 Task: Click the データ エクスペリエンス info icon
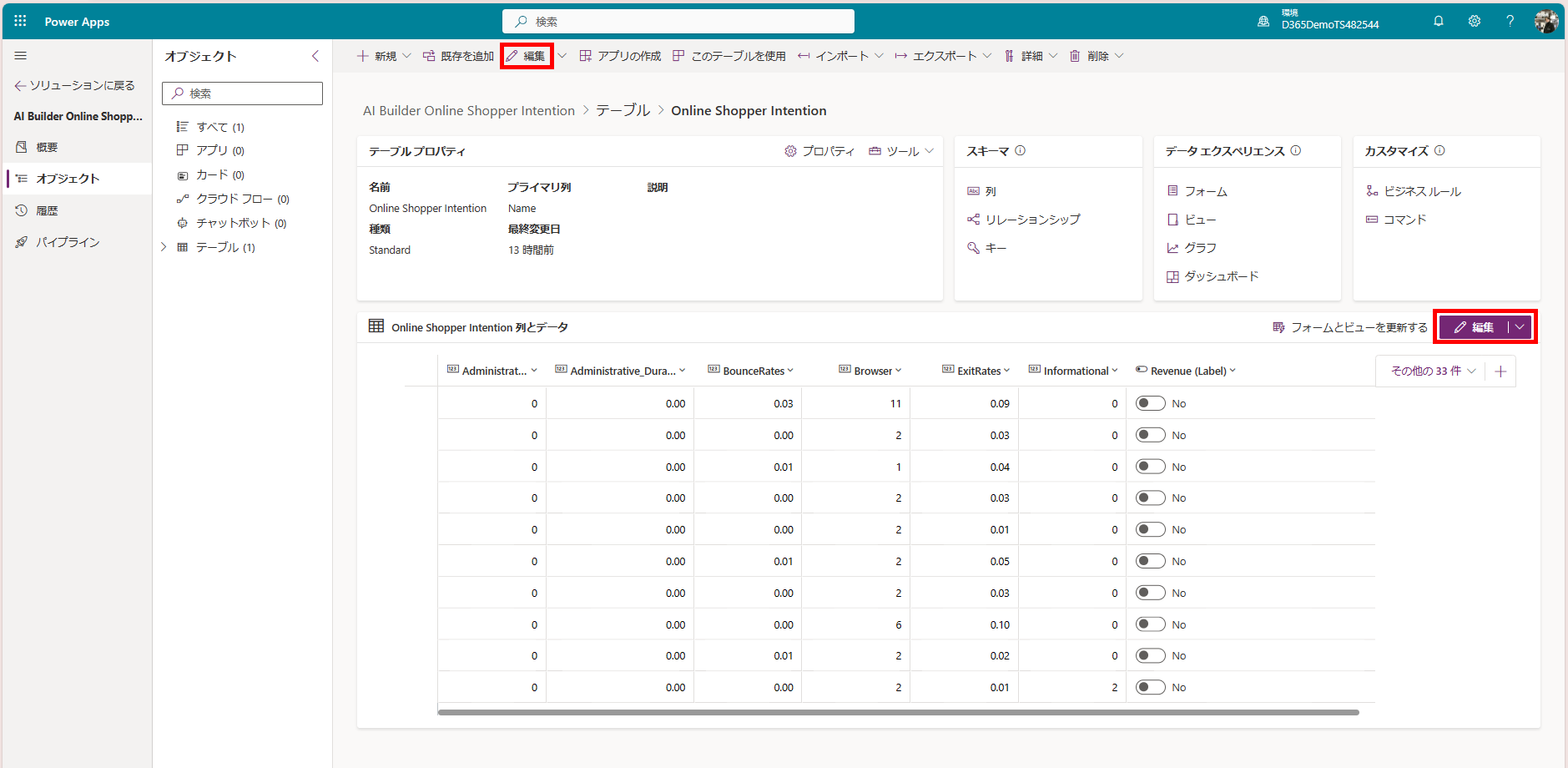(1296, 151)
